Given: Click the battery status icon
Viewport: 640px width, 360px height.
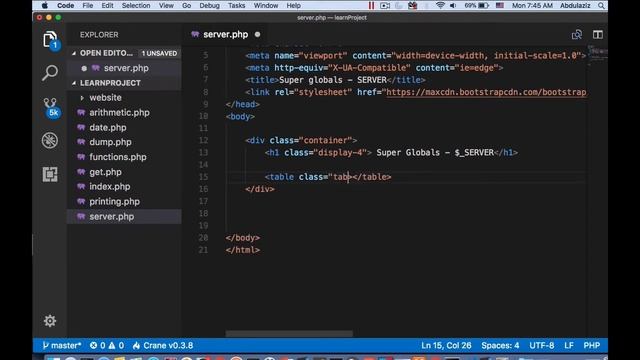Looking at the screenshot, I should (484, 6).
